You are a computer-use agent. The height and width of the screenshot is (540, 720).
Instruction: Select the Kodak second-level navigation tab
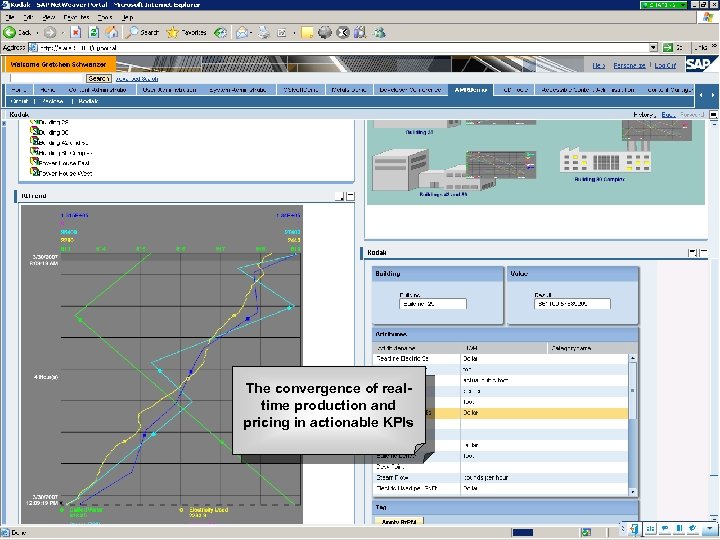(88, 101)
